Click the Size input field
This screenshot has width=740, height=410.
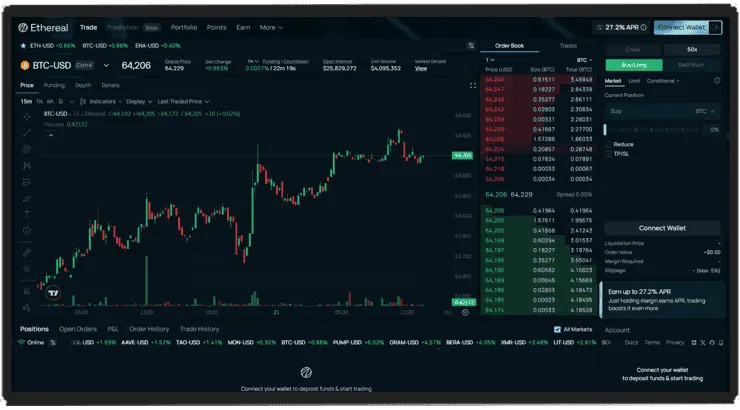tap(662, 111)
